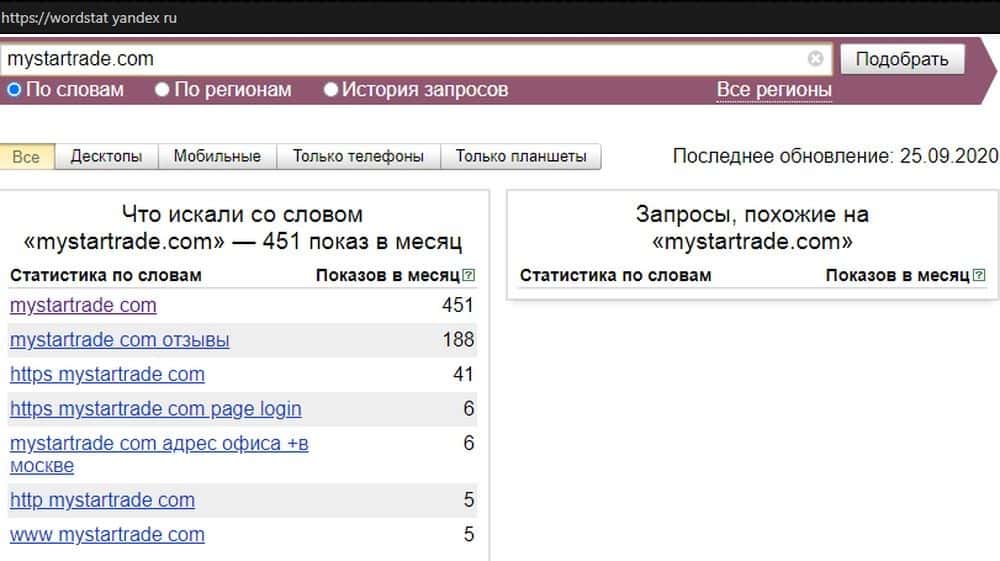Click the left Статистика по словам column header
1000x561 pixels.
click(106, 275)
